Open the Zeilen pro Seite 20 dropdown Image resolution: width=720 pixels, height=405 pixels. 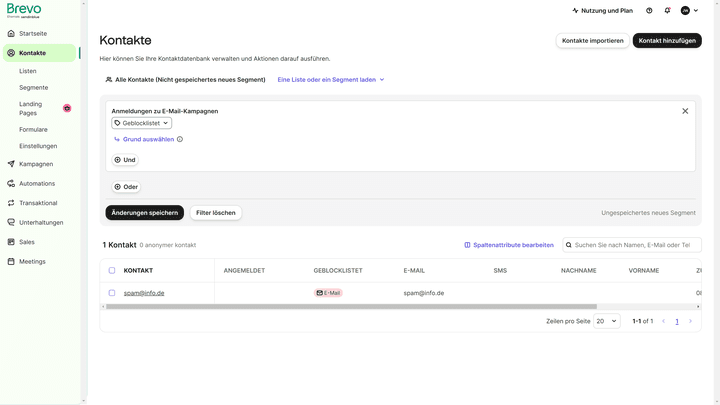tap(607, 321)
